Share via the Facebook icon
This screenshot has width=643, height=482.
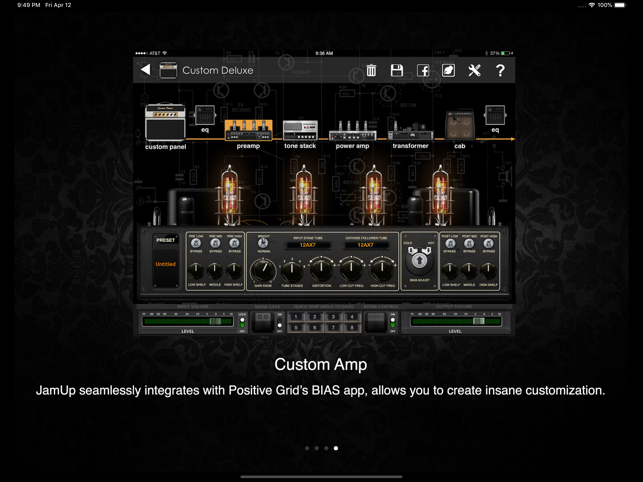pos(423,71)
